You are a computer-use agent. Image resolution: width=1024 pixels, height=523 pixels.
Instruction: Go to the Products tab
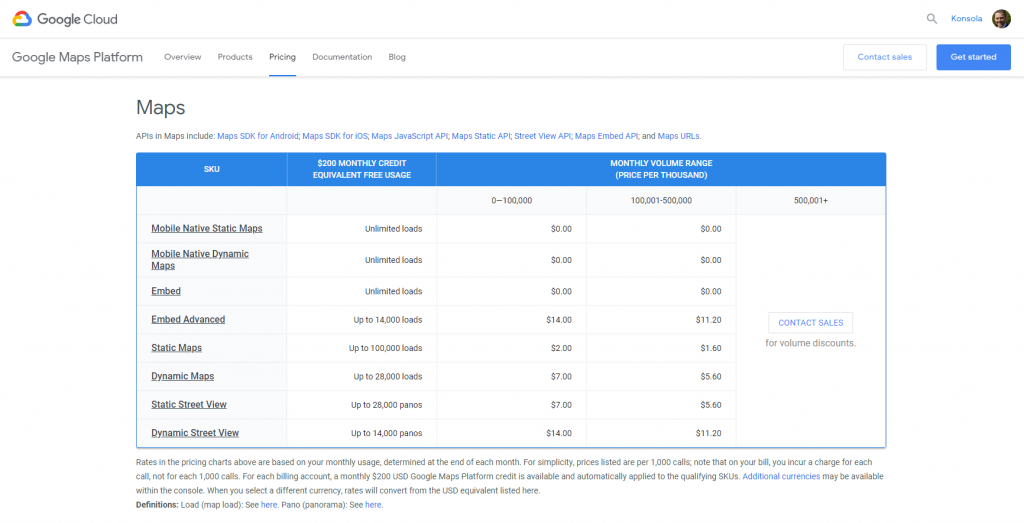235,57
